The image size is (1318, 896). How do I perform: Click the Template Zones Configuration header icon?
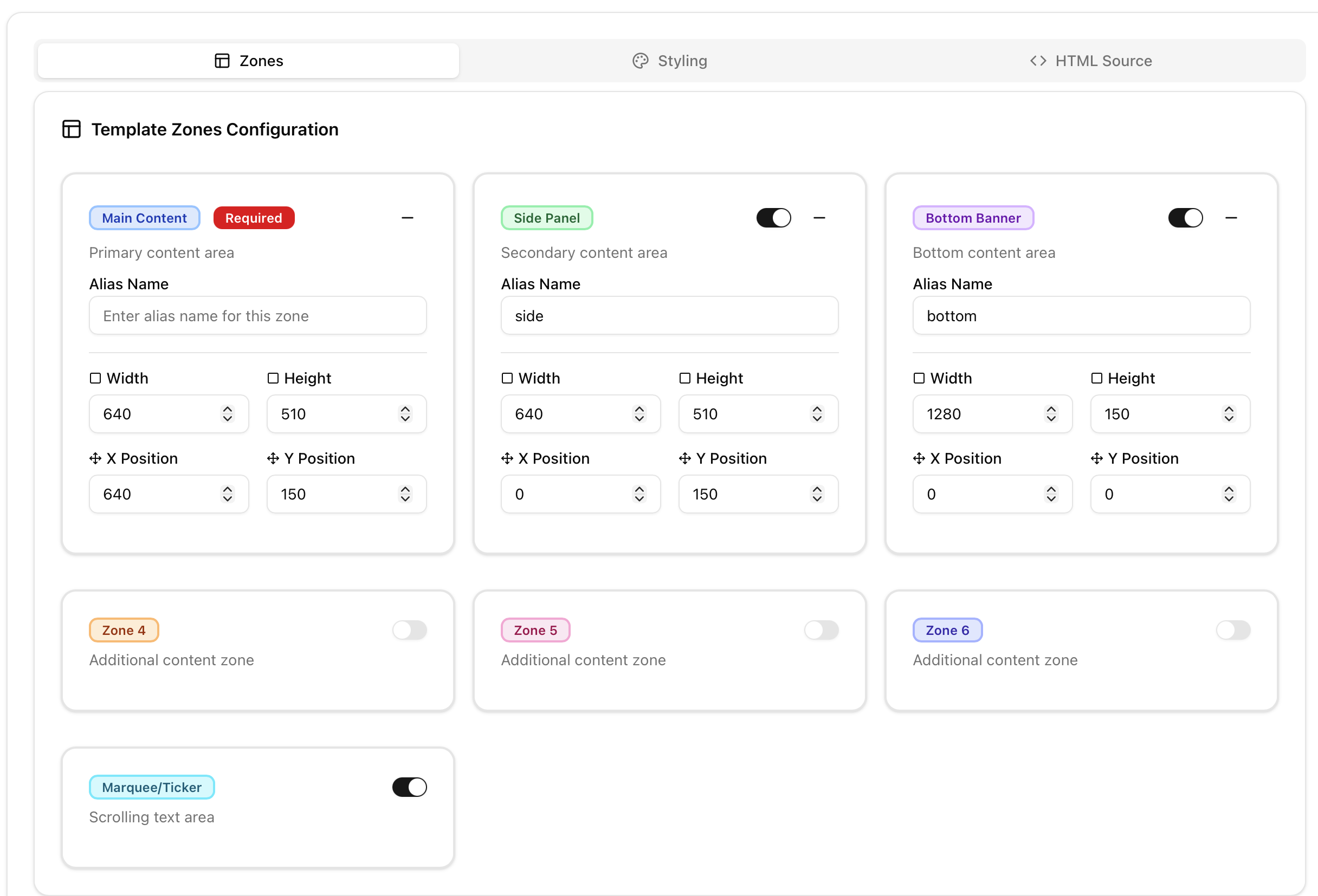click(x=72, y=129)
